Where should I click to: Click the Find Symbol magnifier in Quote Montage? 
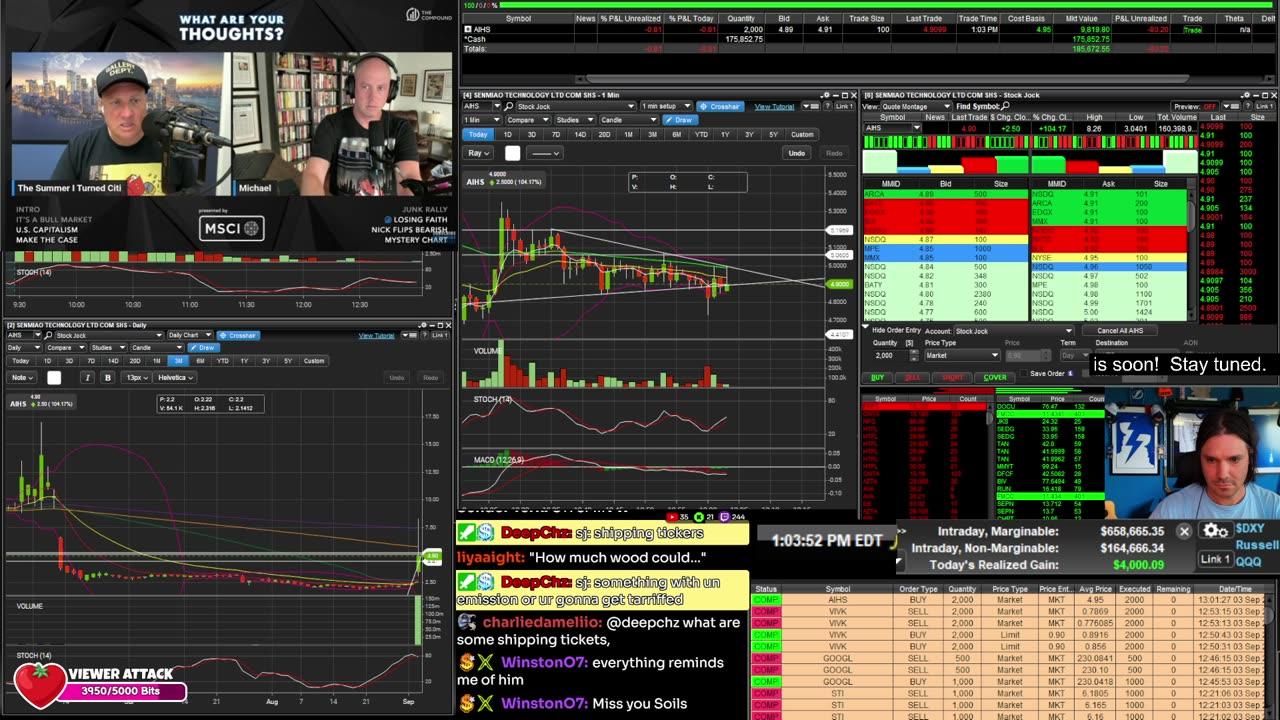1007,106
